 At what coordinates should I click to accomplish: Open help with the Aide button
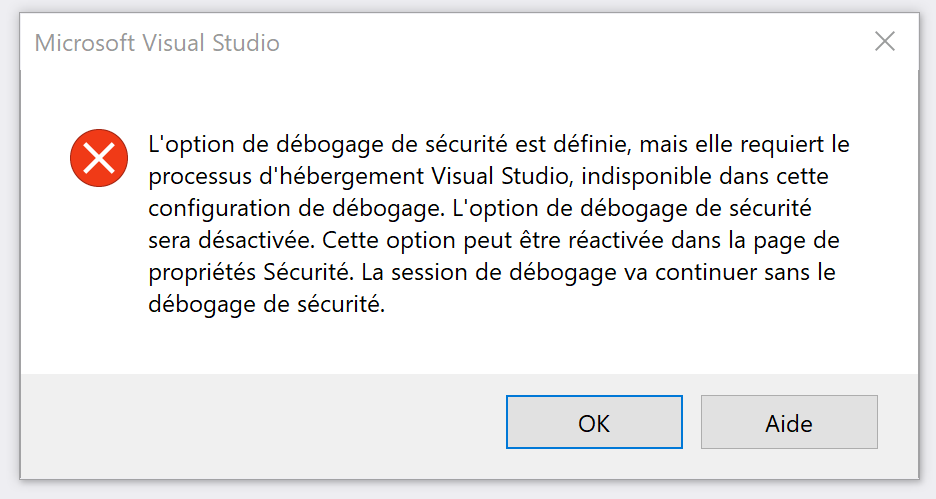(x=789, y=422)
